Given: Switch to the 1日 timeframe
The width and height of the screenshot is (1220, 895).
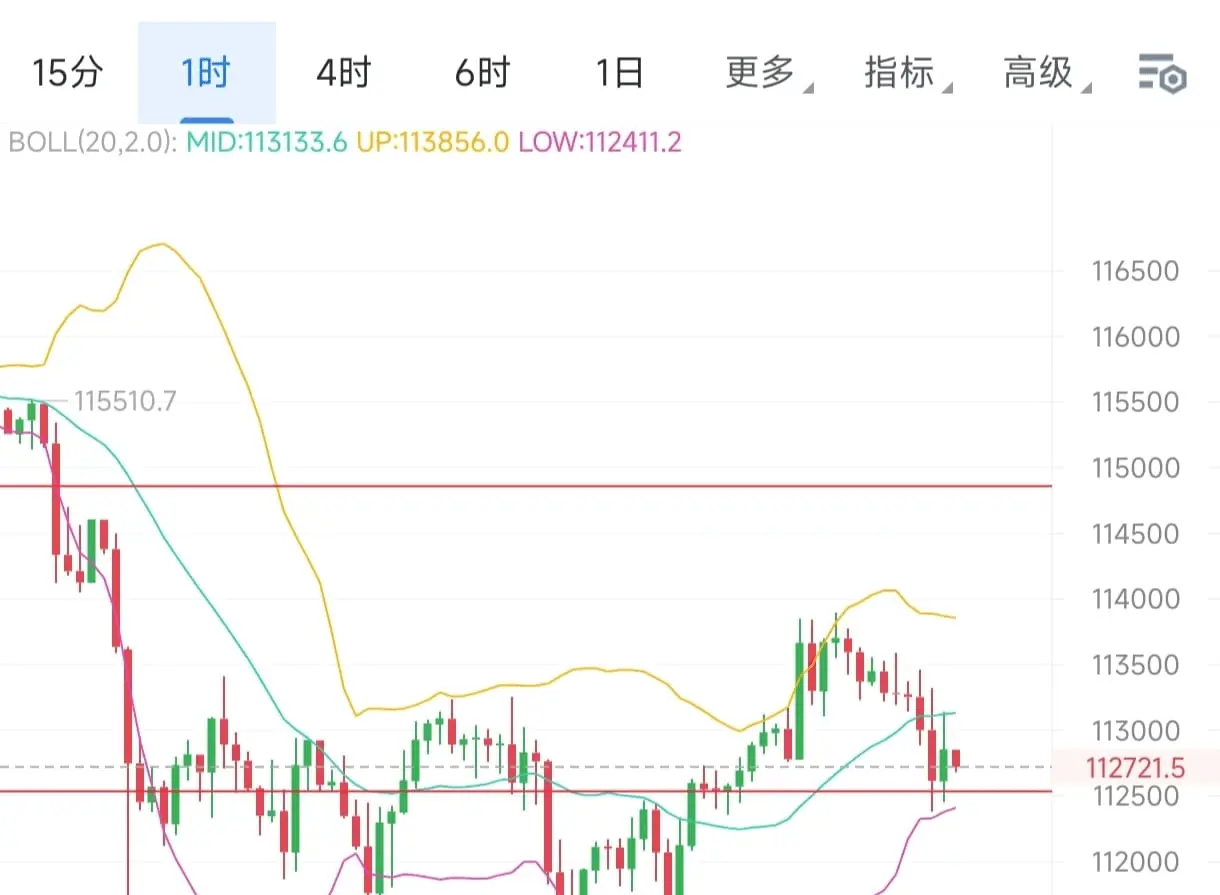Looking at the screenshot, I should pyautogui.click(x=620, y=73).
